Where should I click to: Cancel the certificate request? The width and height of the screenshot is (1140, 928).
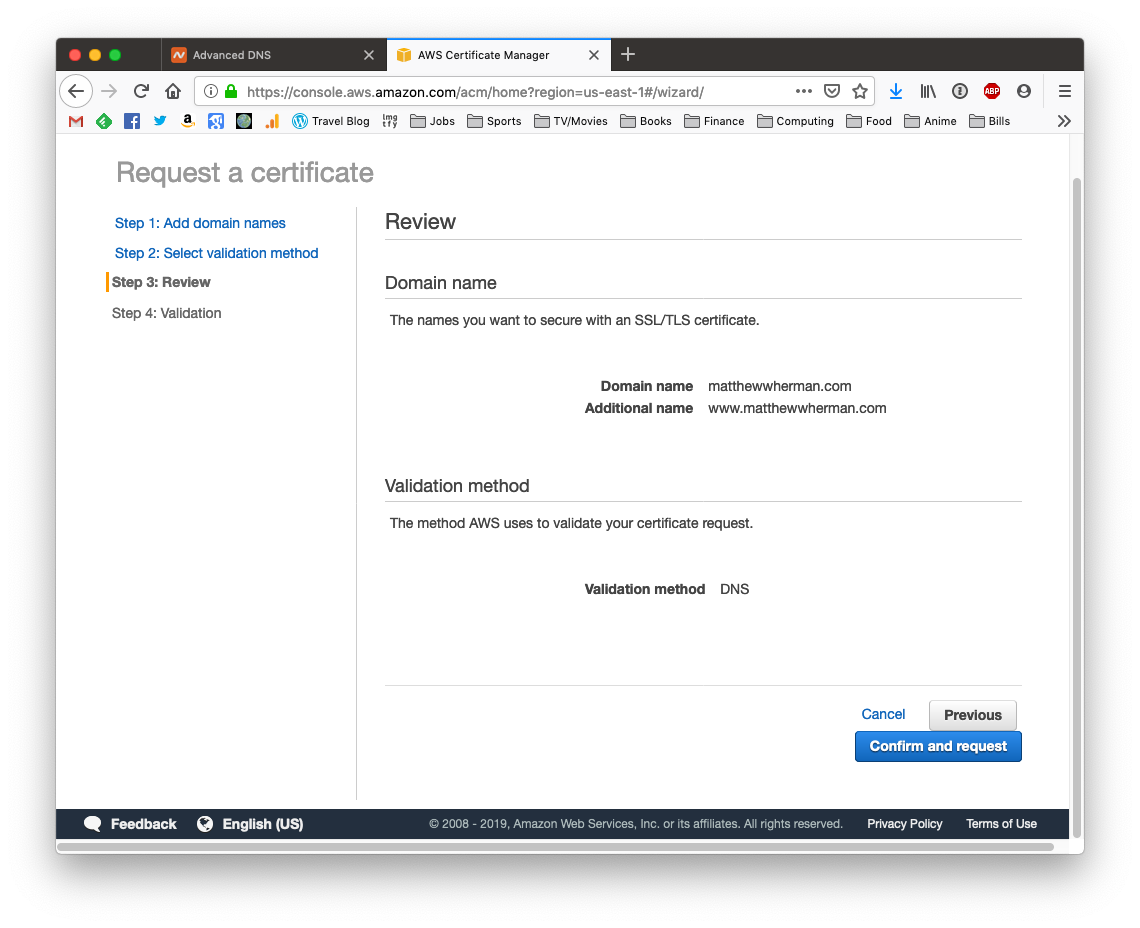point(883,714)
